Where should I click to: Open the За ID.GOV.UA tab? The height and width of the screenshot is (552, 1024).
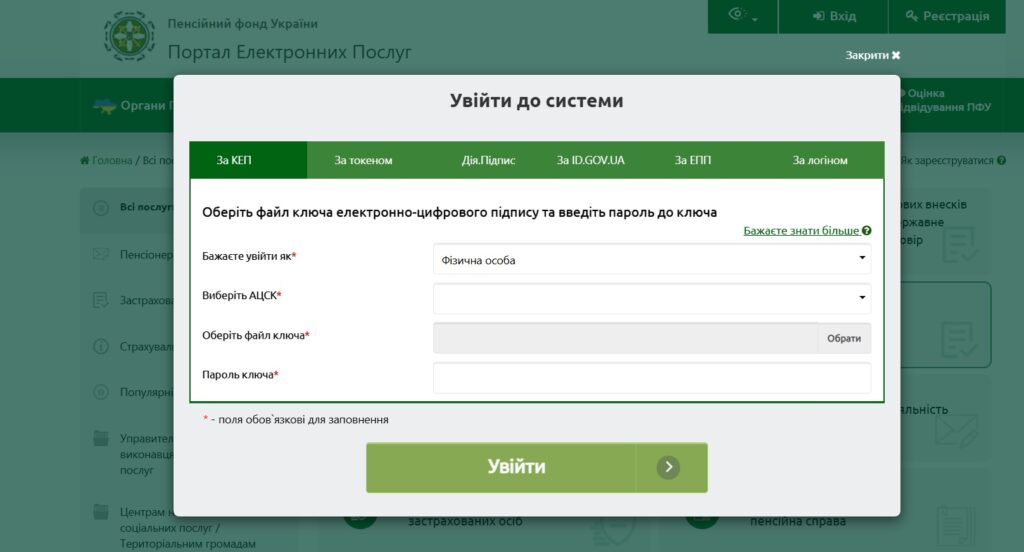click(x=590, y=160)
